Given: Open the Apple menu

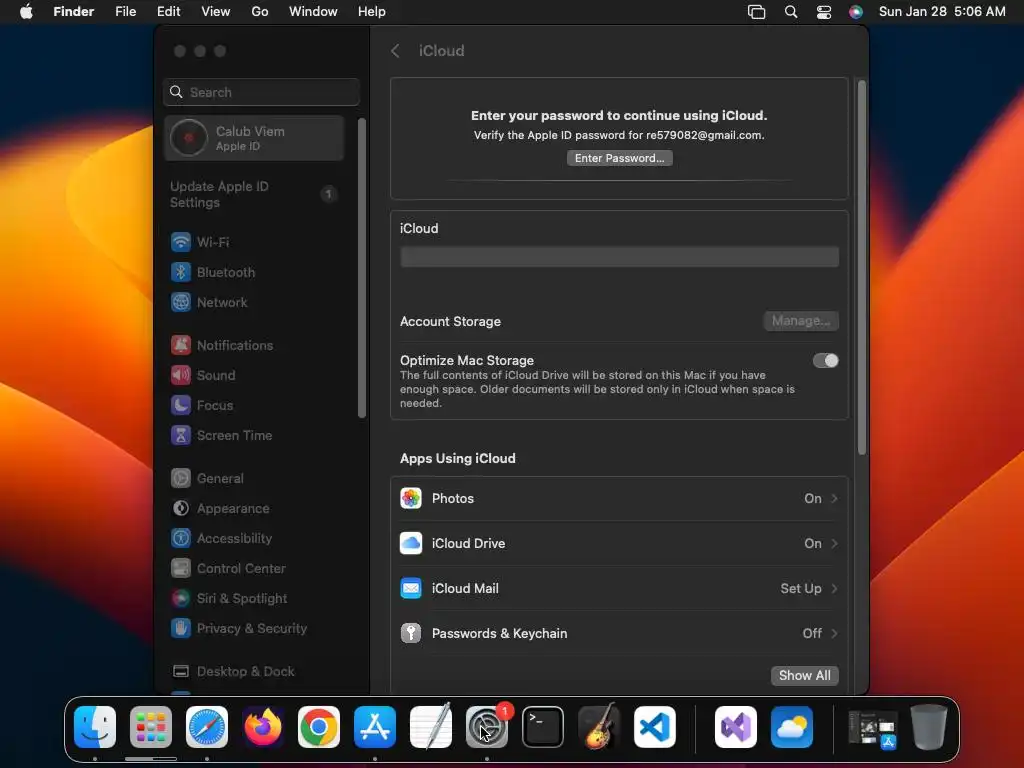Looking at the screenshot, I should pos(26,12).
